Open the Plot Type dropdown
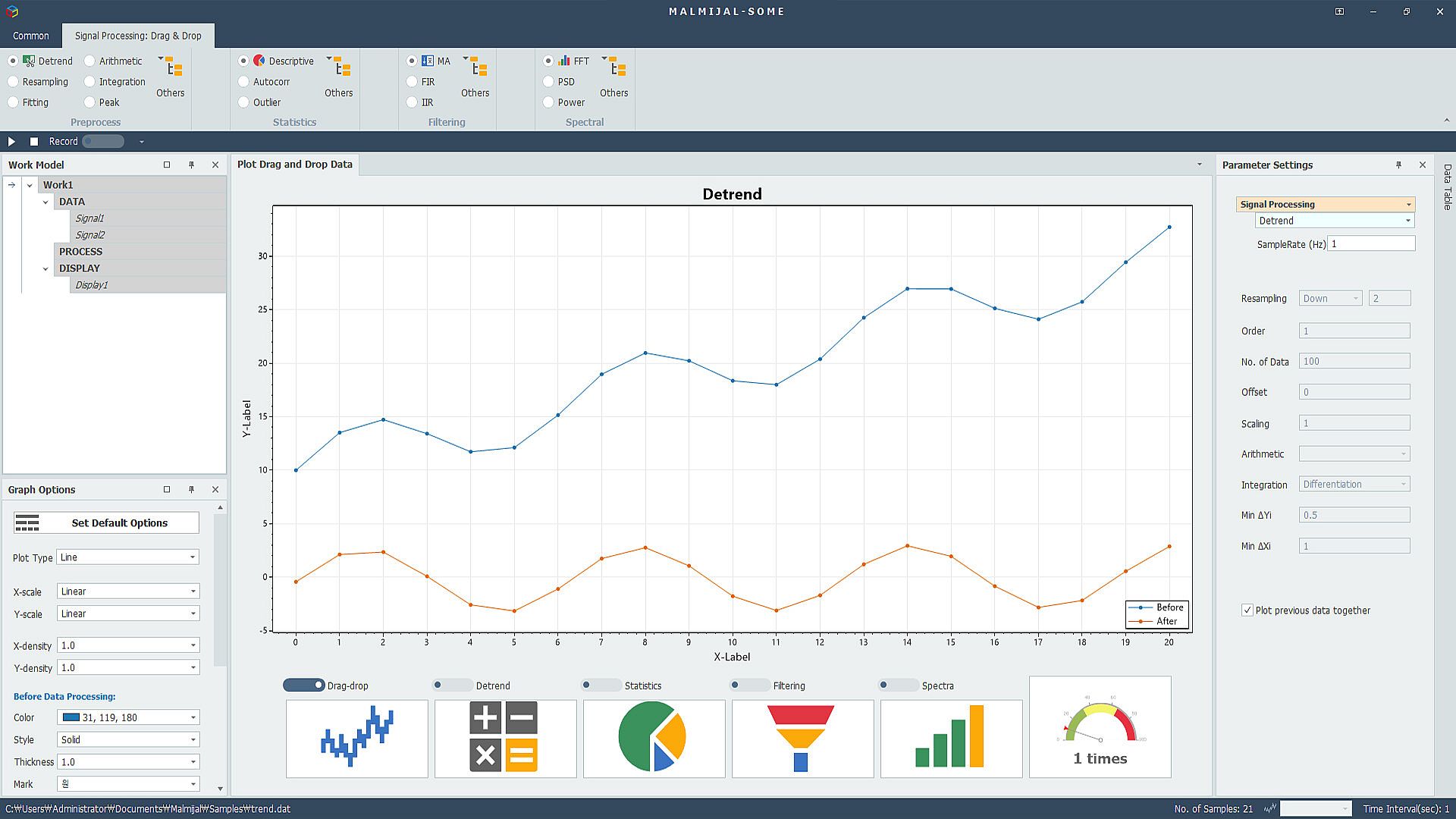 pyautogui.click(x=127, y=557)
